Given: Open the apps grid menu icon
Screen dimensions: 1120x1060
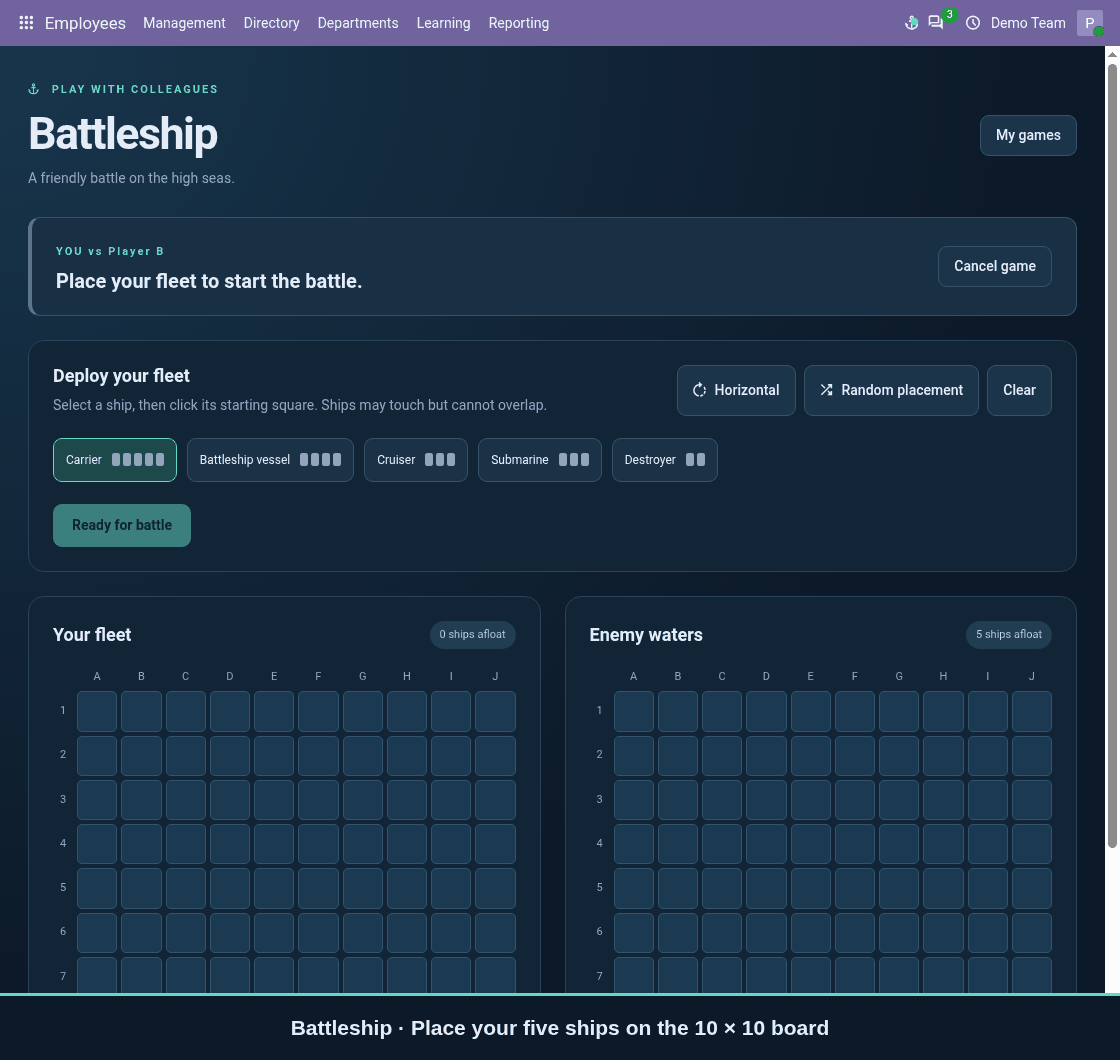Looking at the screenshot, I should tap(26, 23).
